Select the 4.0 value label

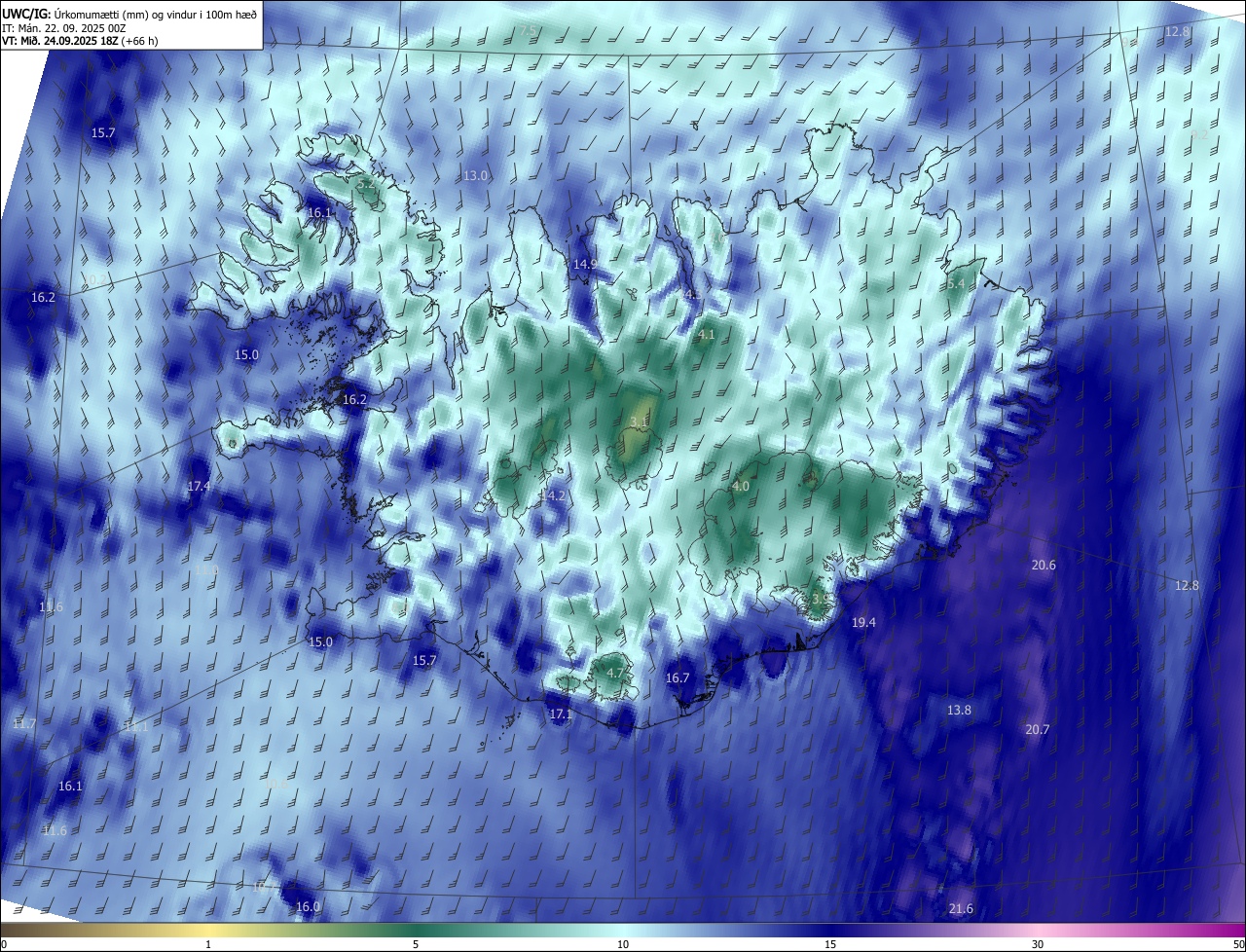(740, 487)
